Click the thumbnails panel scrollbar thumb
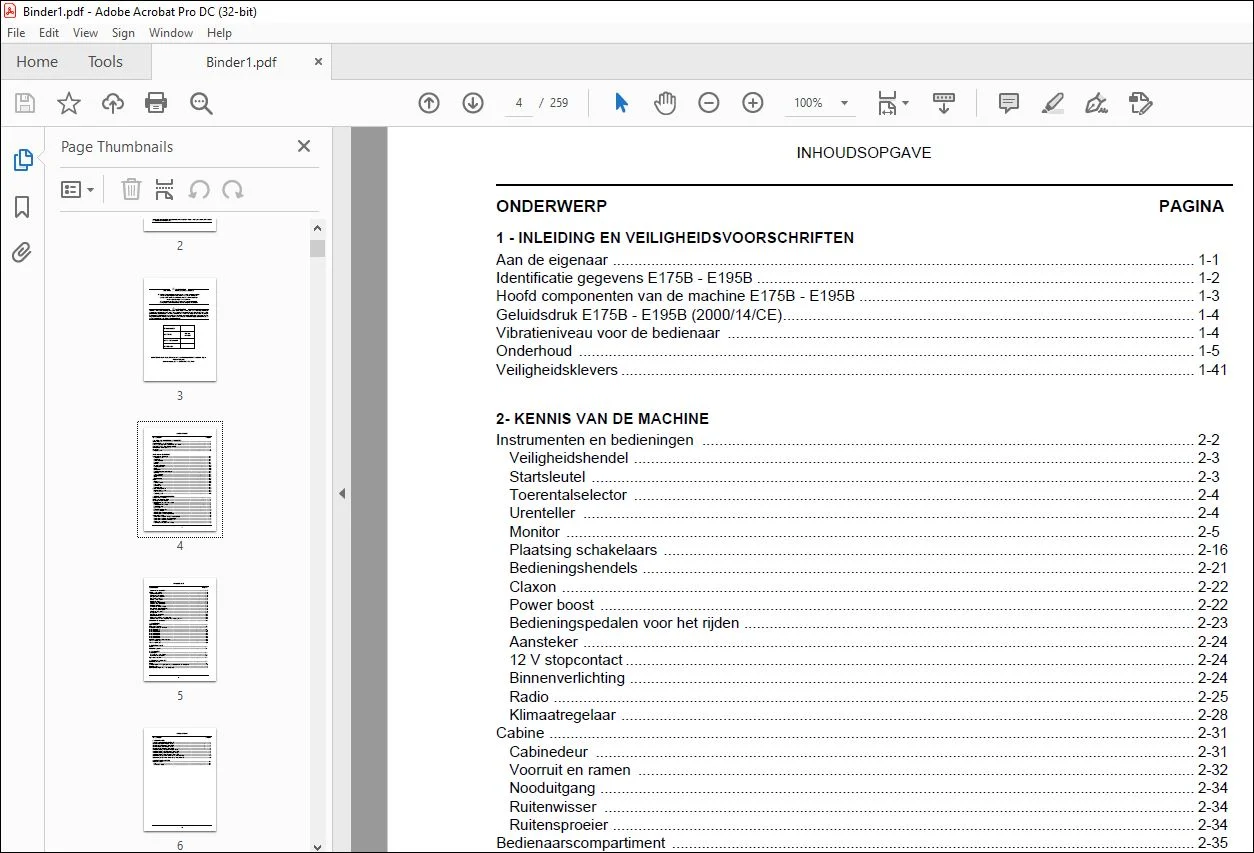The height and width of the screenshot is (853, 1254). point(318,248)
